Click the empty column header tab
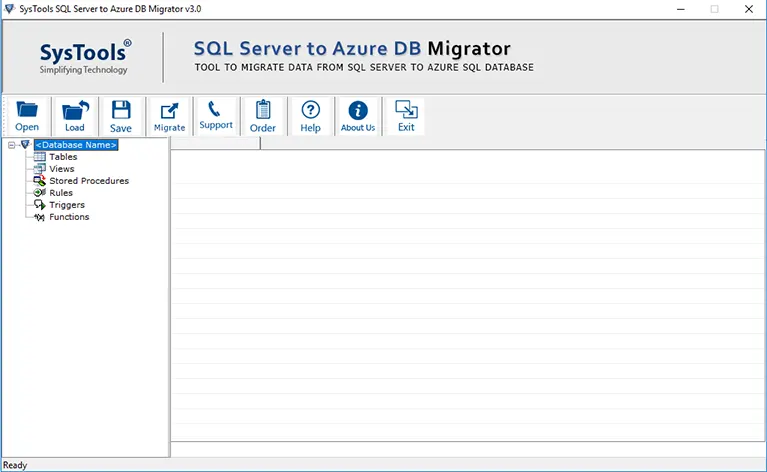Image resolution: width=767 pixels, height=472 pixels. [216, 143]
